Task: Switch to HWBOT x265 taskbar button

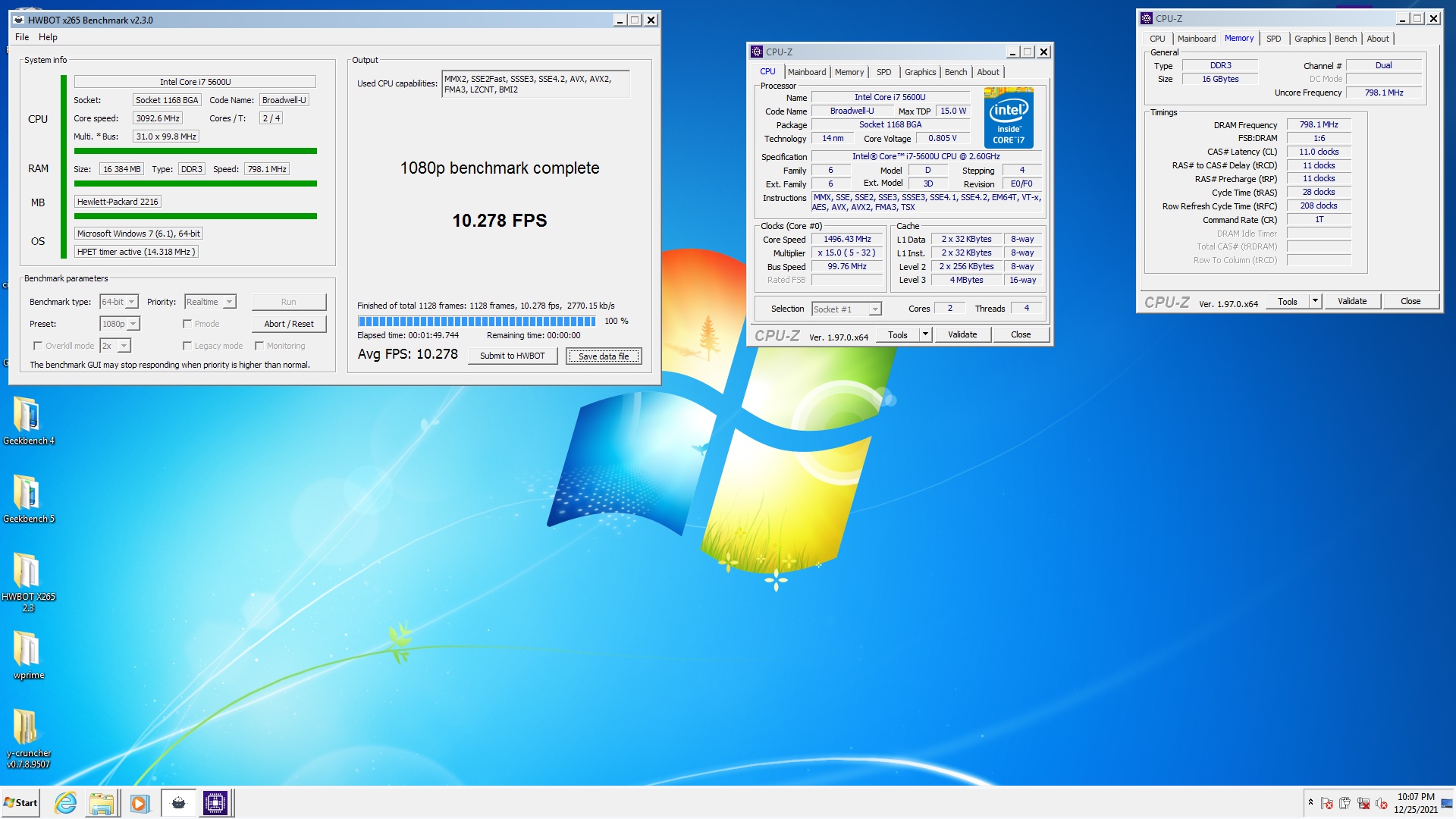Action: click(x=178, y=802)
